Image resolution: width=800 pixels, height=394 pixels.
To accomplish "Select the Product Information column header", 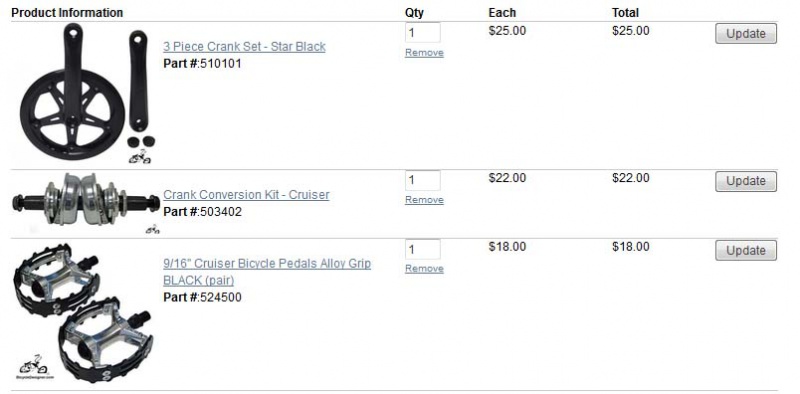I will [x=67, y=13].
